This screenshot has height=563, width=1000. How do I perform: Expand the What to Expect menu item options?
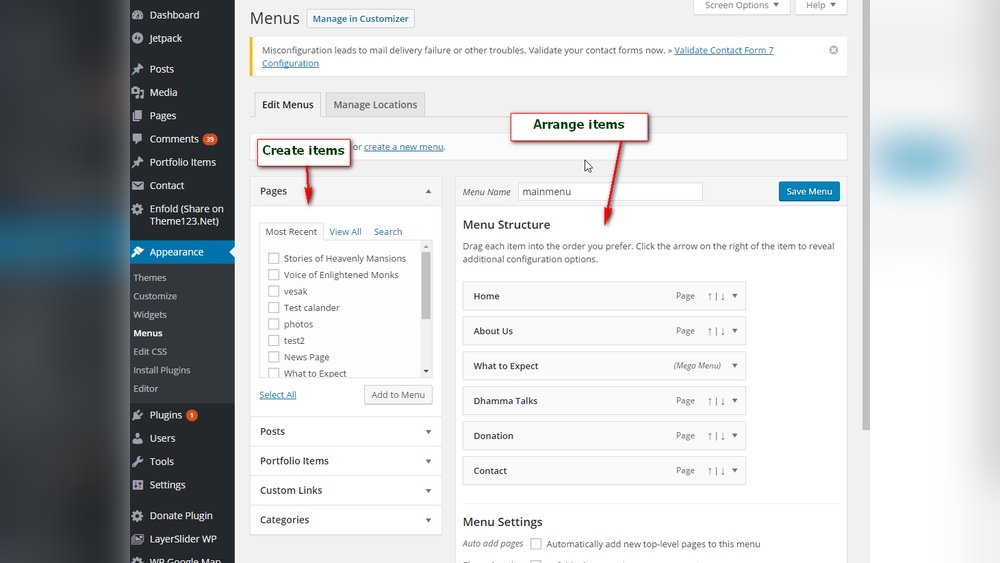click(x=735, y=366)
